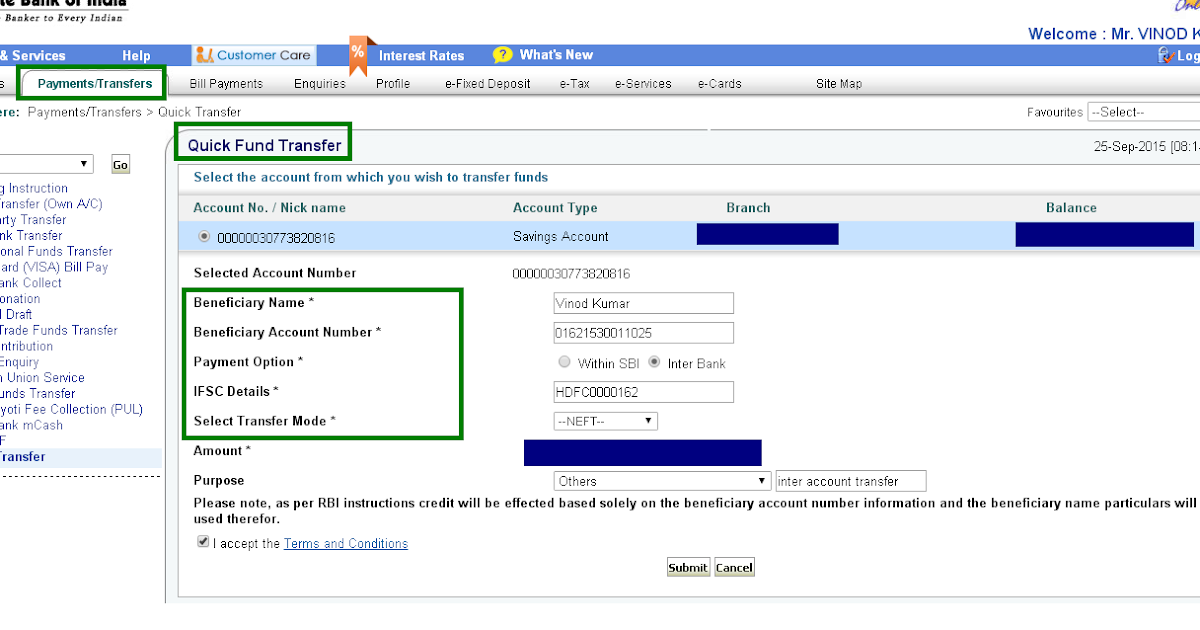Open Interest Rates in the top bar
This screenshot has height=630, width=1200.
pyautogui.click(x=421, y=56)
